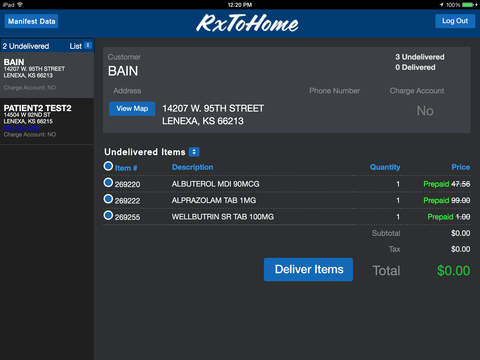The width and height of the screenshot is (480, 360).
Task: Open the Undelivered Items dropdown selector
Action: (x=194, y=152)
